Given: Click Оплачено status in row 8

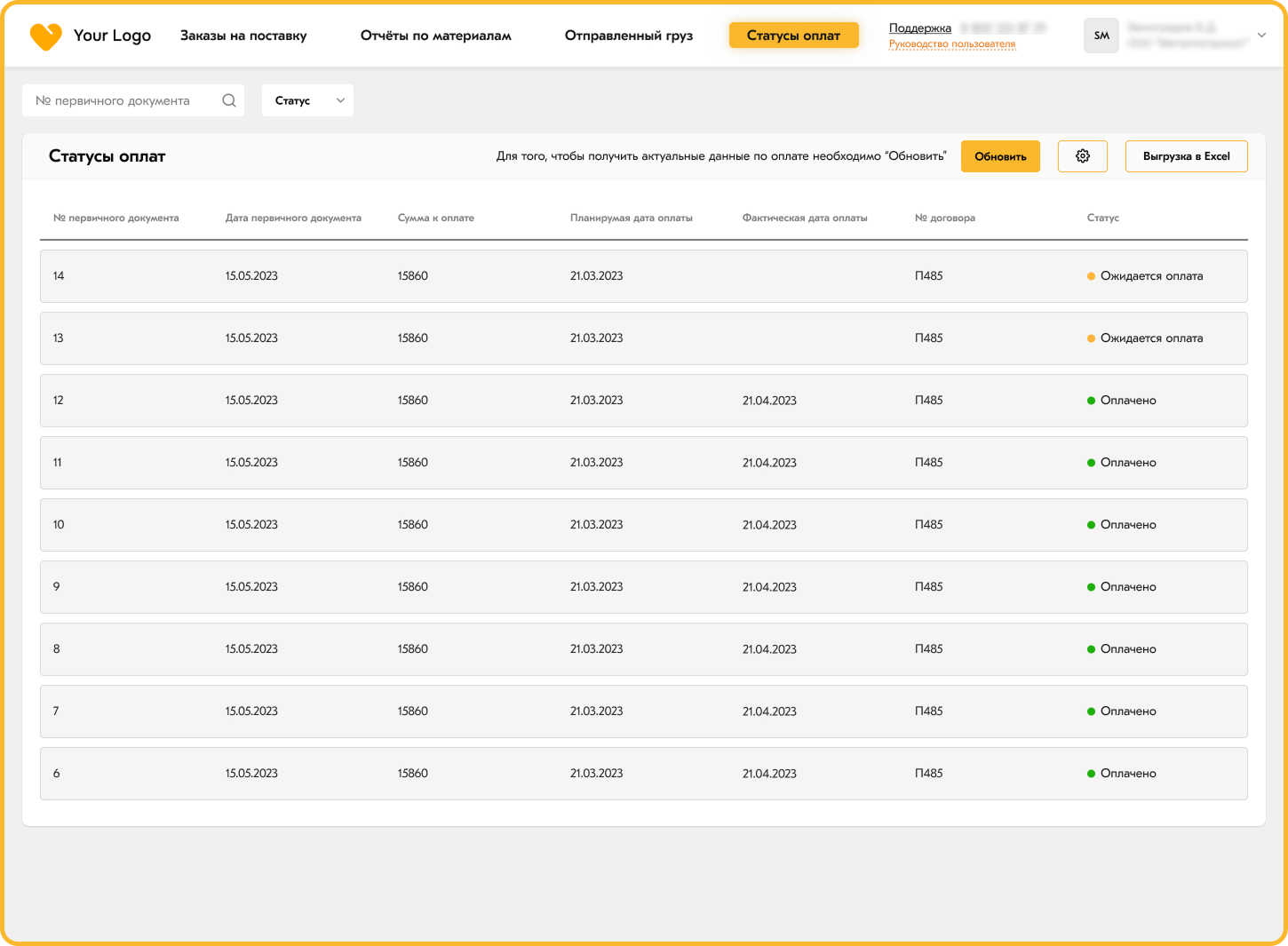Looking at the screenshot, I should (1128, 649).
